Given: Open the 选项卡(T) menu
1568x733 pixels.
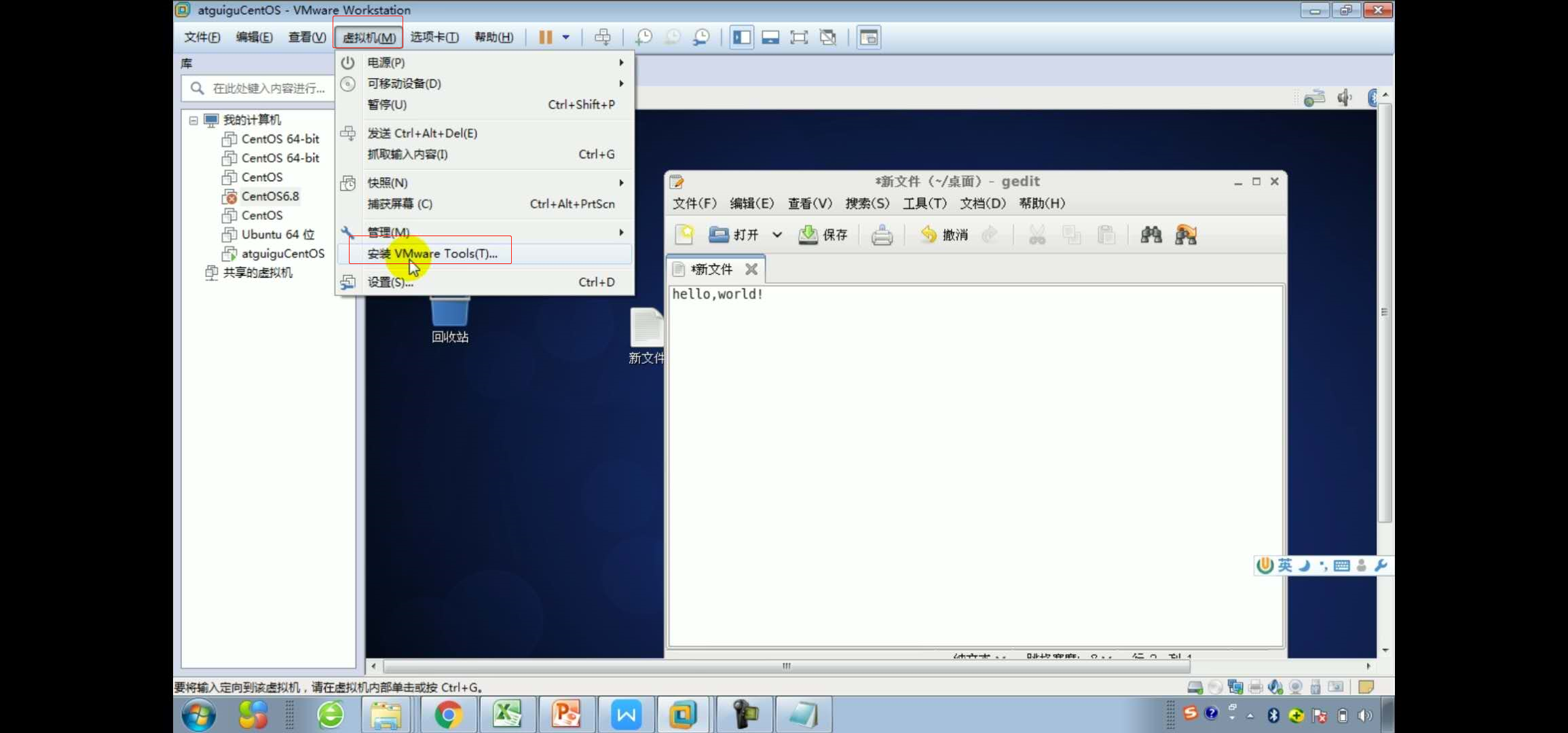Looking at the screenshot, I should click(434, 37).
